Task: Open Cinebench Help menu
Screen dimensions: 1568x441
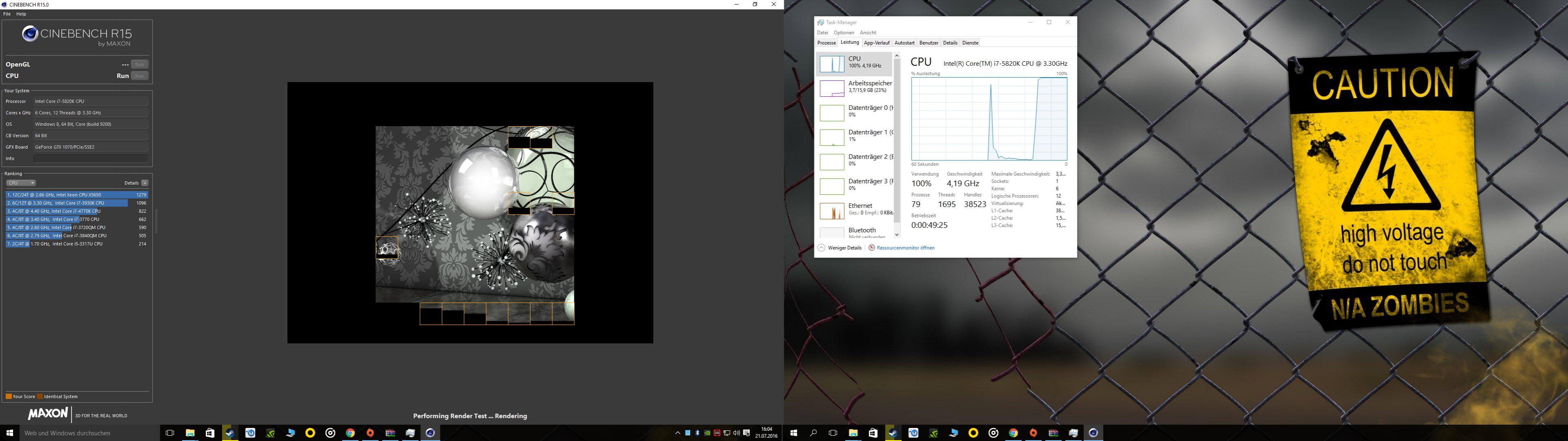Action: coord(21,14)
